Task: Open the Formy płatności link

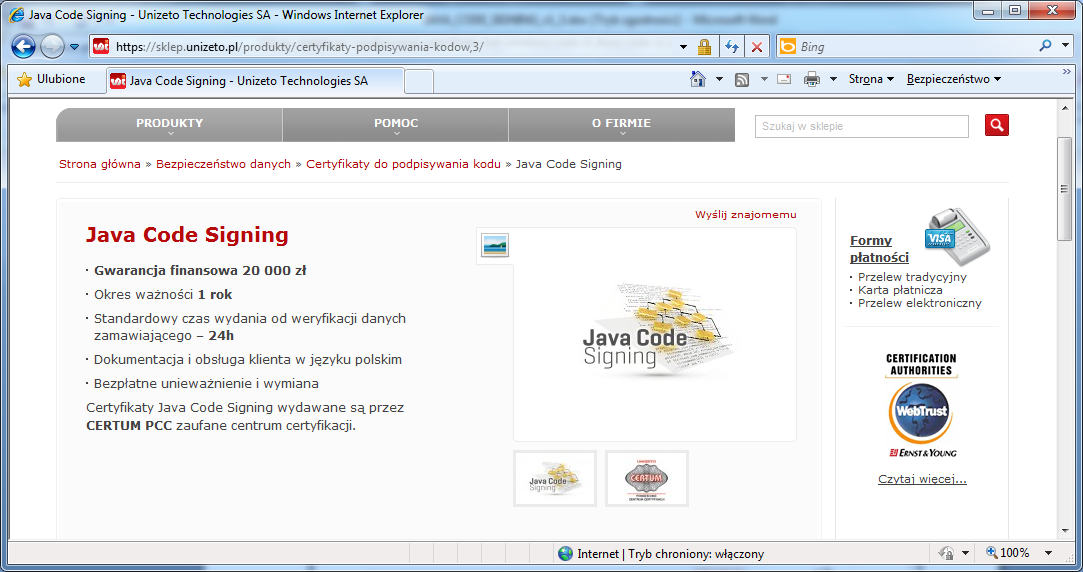Action: pos(879,249)
